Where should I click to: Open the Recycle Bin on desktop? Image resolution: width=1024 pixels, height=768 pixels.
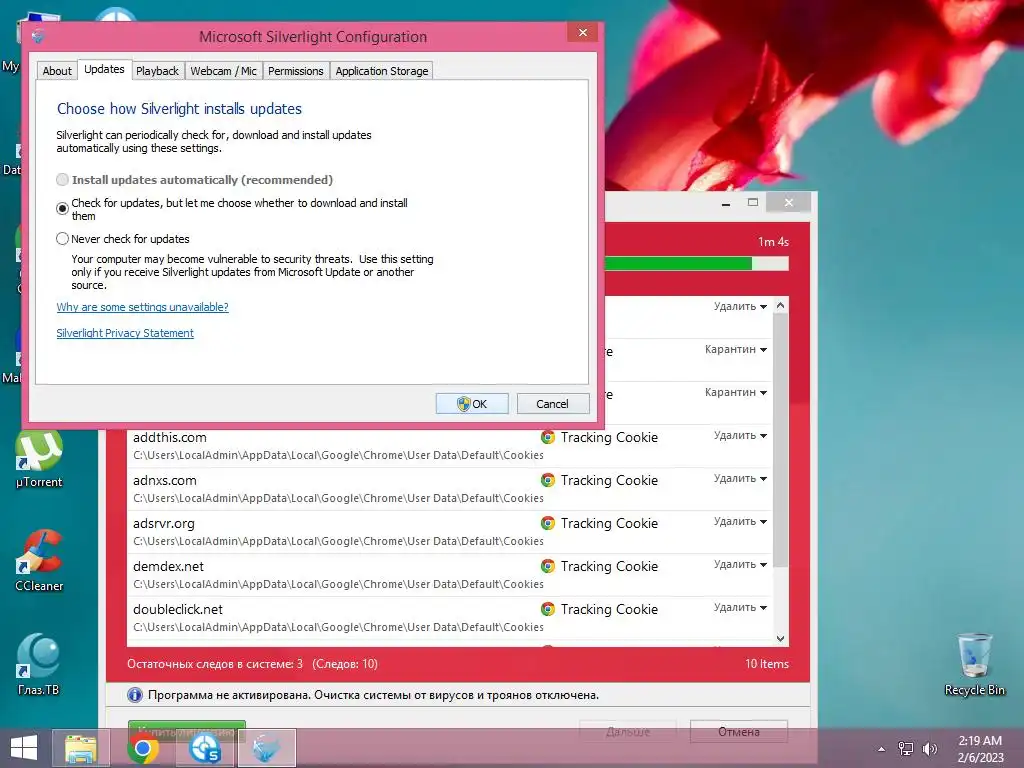[x=974, y=665]
